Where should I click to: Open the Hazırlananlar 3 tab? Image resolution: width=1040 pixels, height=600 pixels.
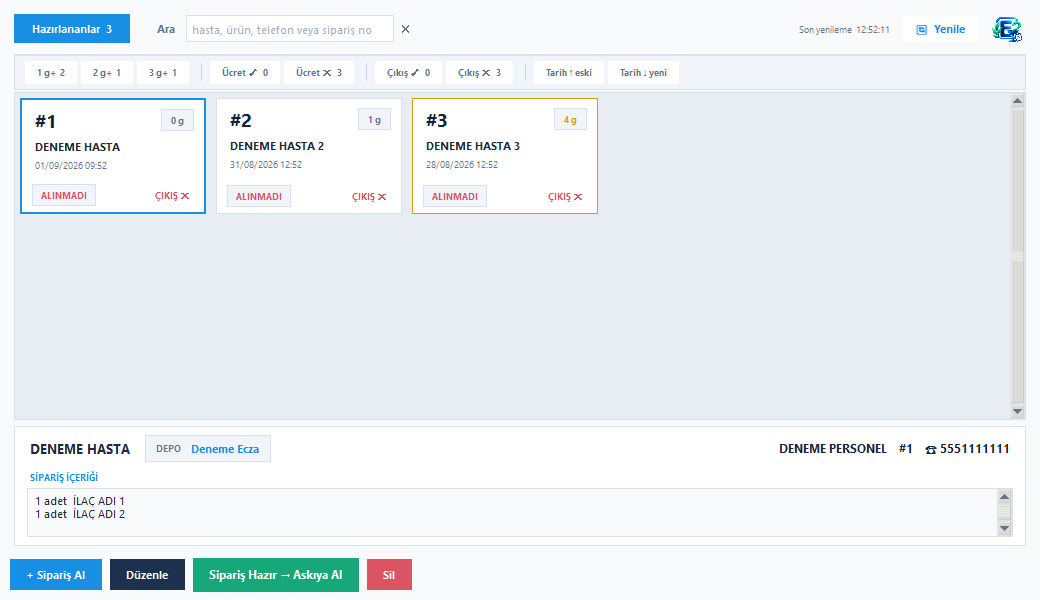click(x=72, y=29)
